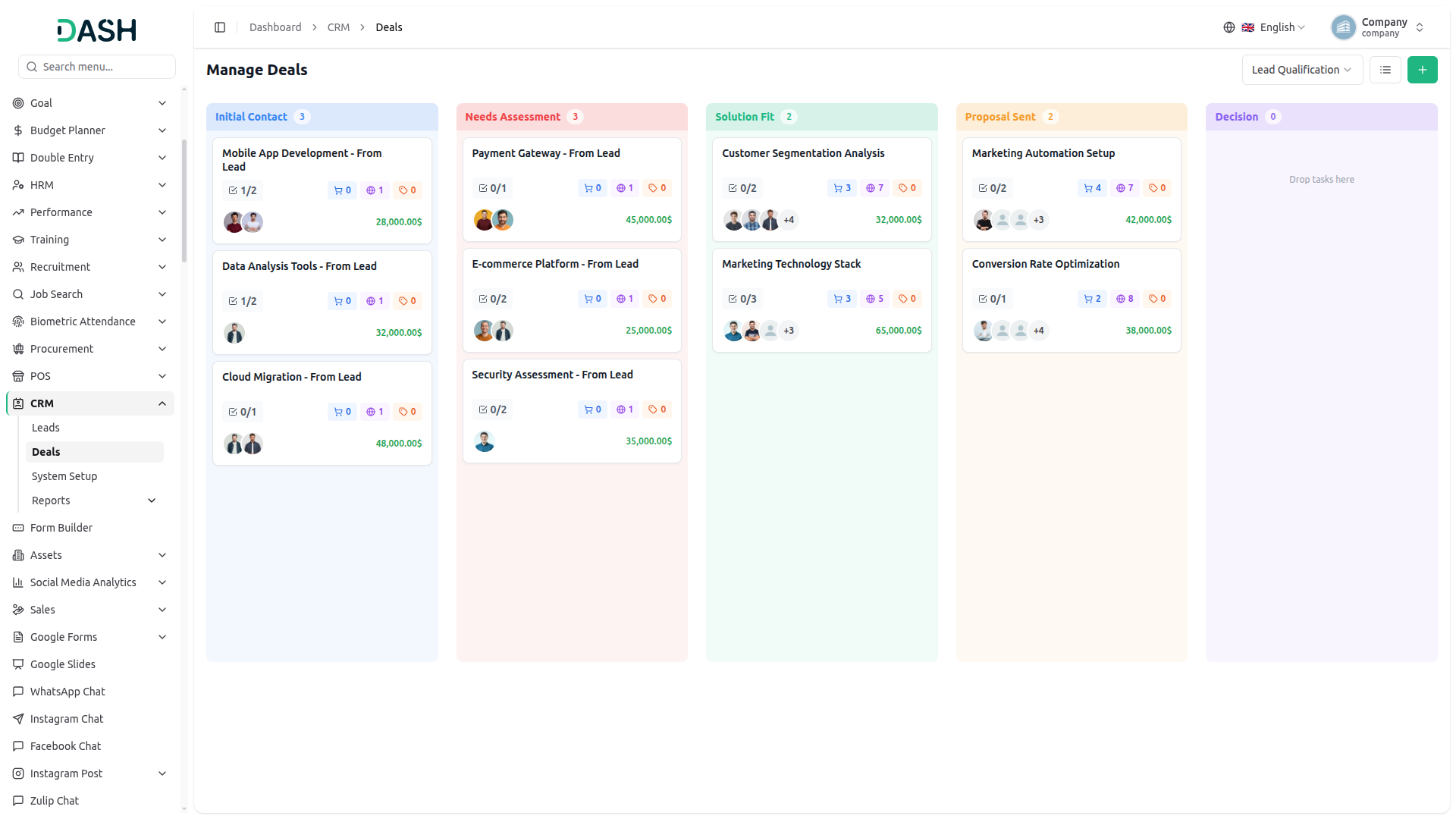1456x819 pixels.
Task: Click the Form Builder icon
Action: click(18, 528)
